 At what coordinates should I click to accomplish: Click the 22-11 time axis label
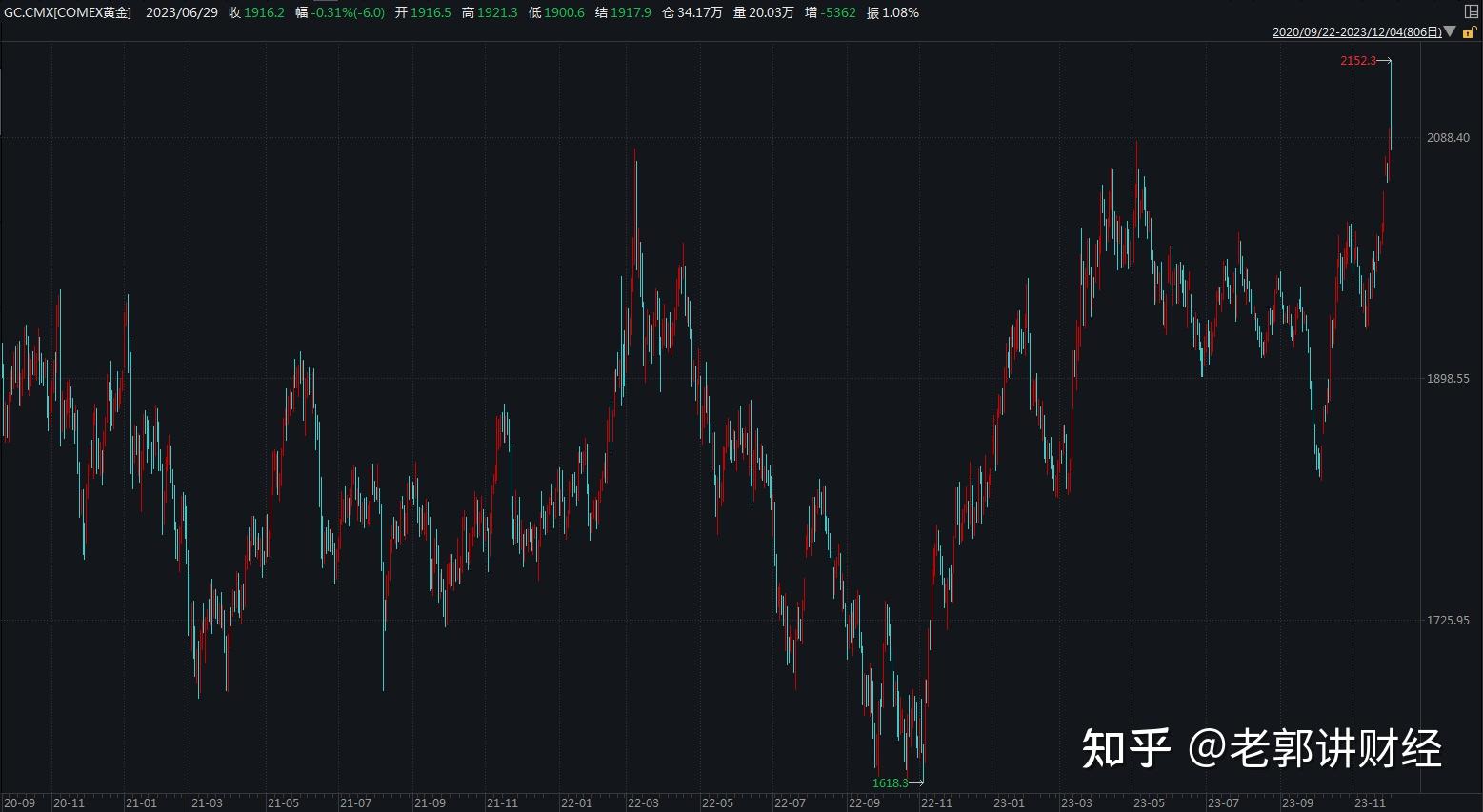click(936, 803)
